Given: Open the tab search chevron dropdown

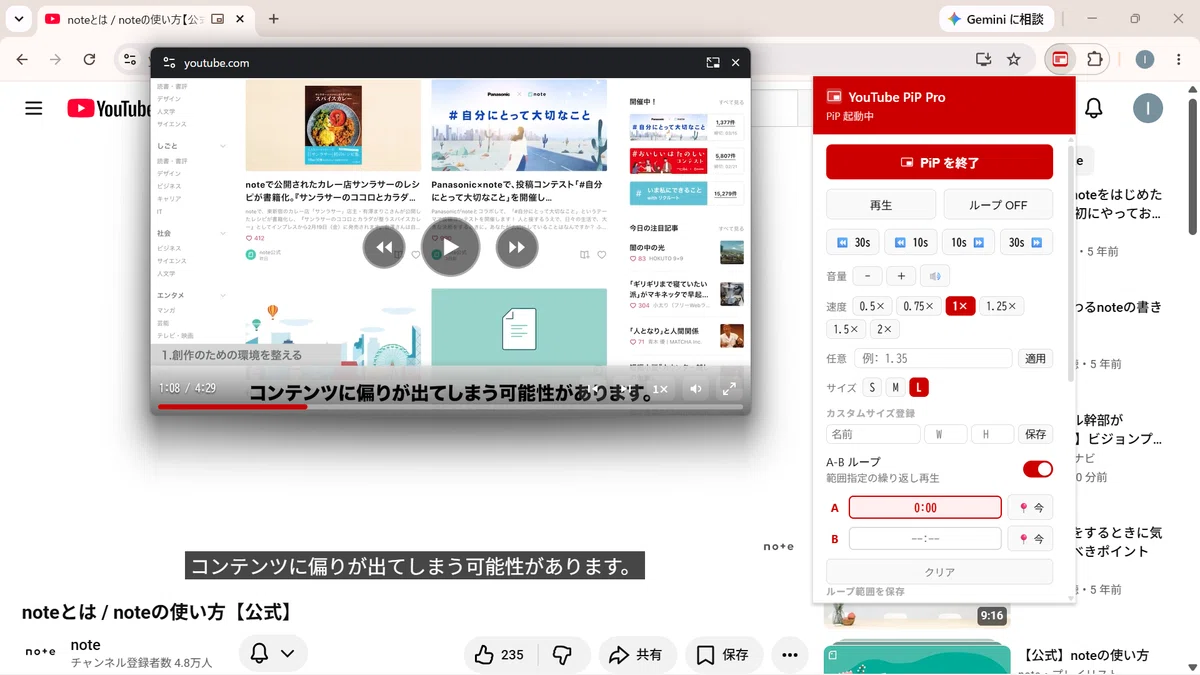Looking at the screenshot, I should coord(18,19).
